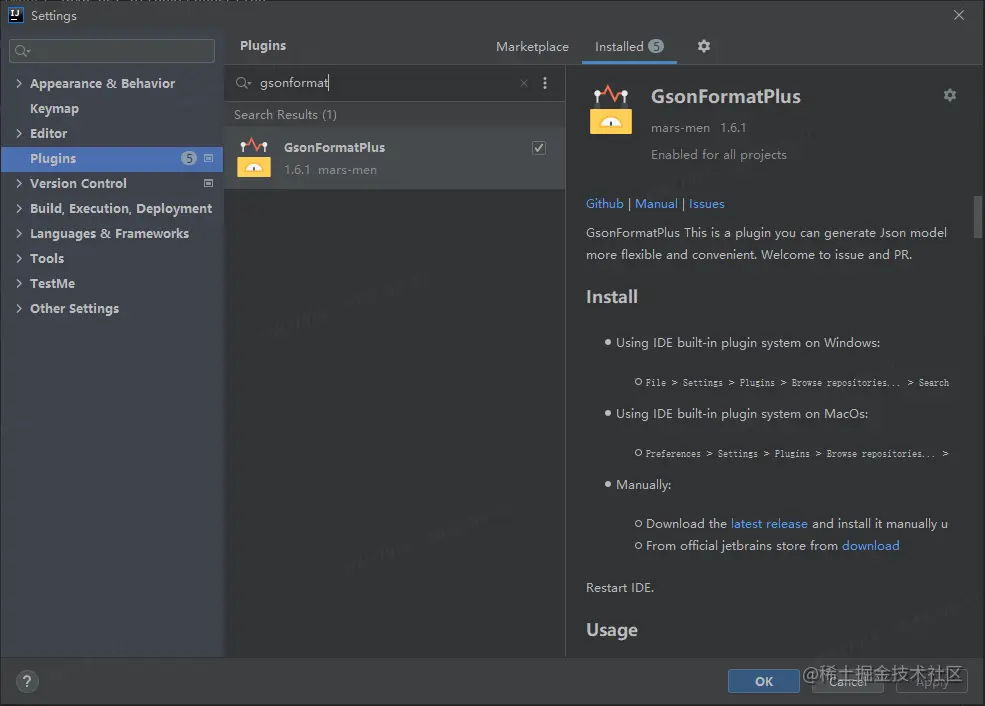This screenshot has width=985, height=706.
Task: Open the plugin search options three-dot menu
Action: click(x=545, y=83)
